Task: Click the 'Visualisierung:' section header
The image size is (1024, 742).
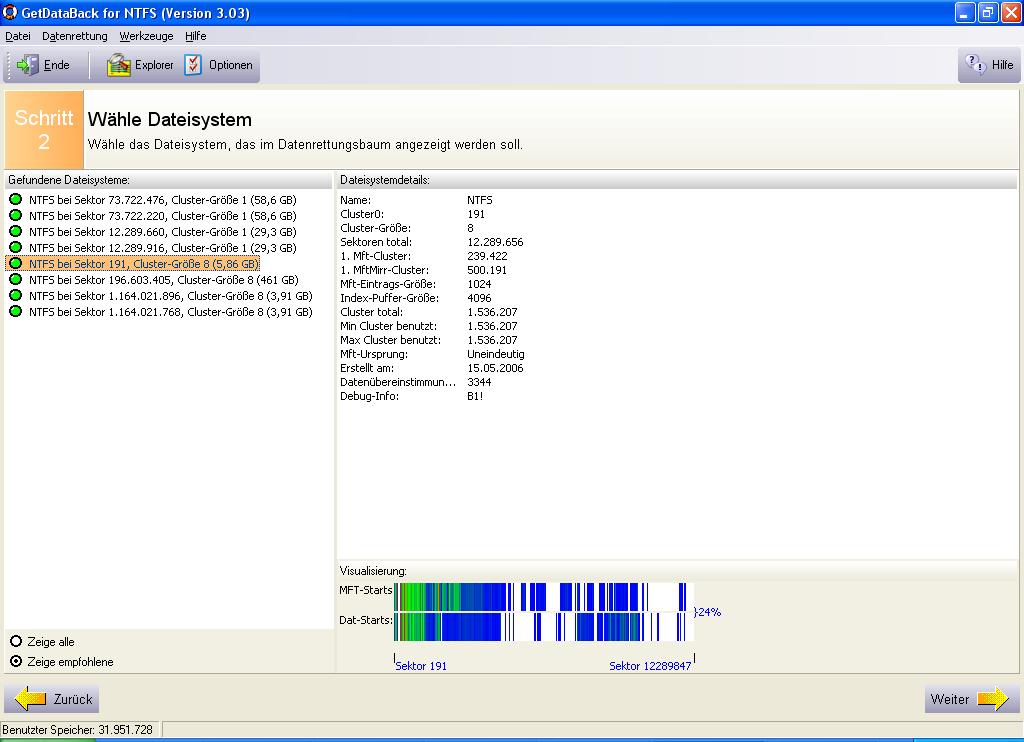Action: (373, 571)
